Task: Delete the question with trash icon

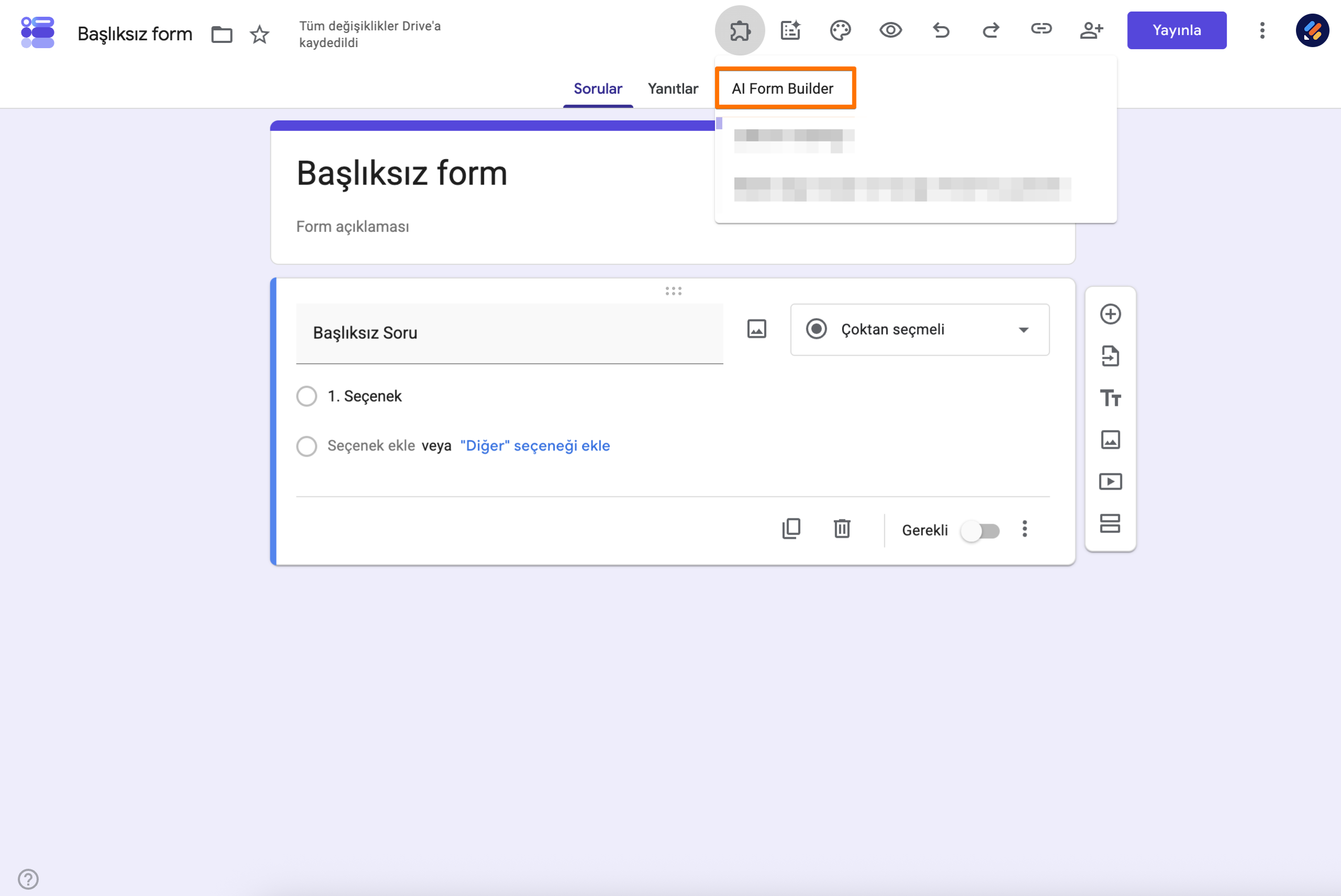Action: coord(842,528)
